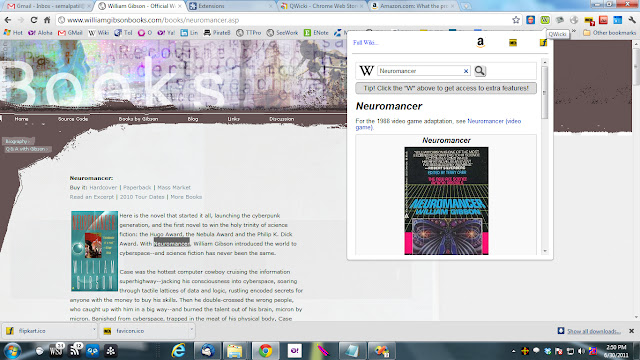Click the blue calendar extension icon
The height and width of the screenshot is (360, 640).
coord(618,20)
